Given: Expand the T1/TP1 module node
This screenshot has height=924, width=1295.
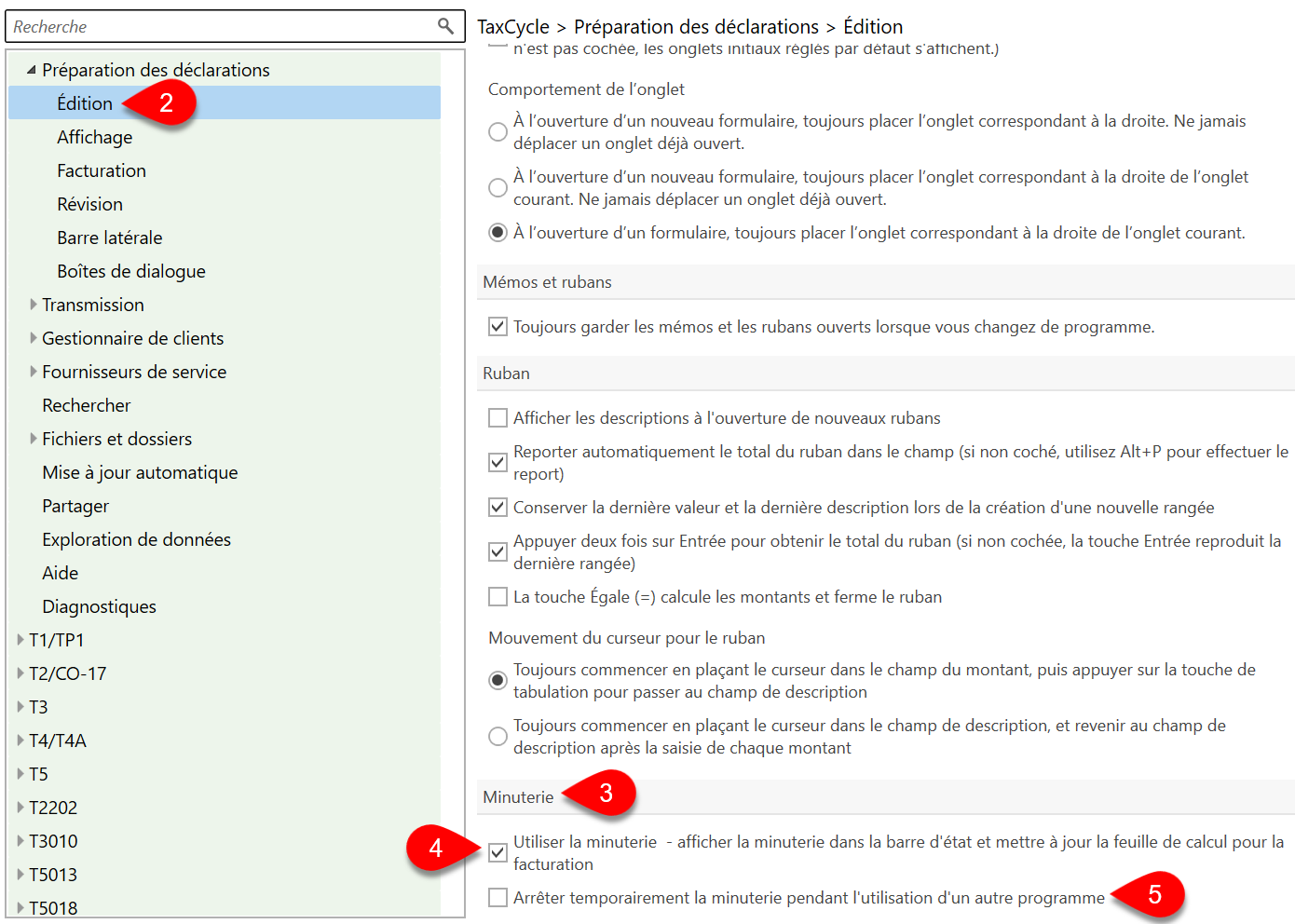Looking at the screenshot, I should pyautogui.click(x=20, y=640).
